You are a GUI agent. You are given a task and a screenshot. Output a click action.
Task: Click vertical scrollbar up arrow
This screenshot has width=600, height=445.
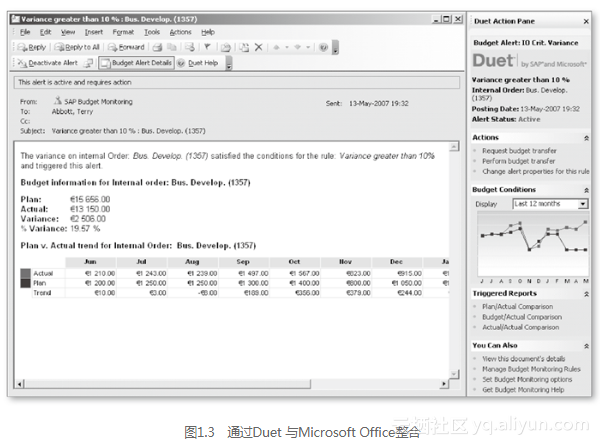click(x=454, y=147)
